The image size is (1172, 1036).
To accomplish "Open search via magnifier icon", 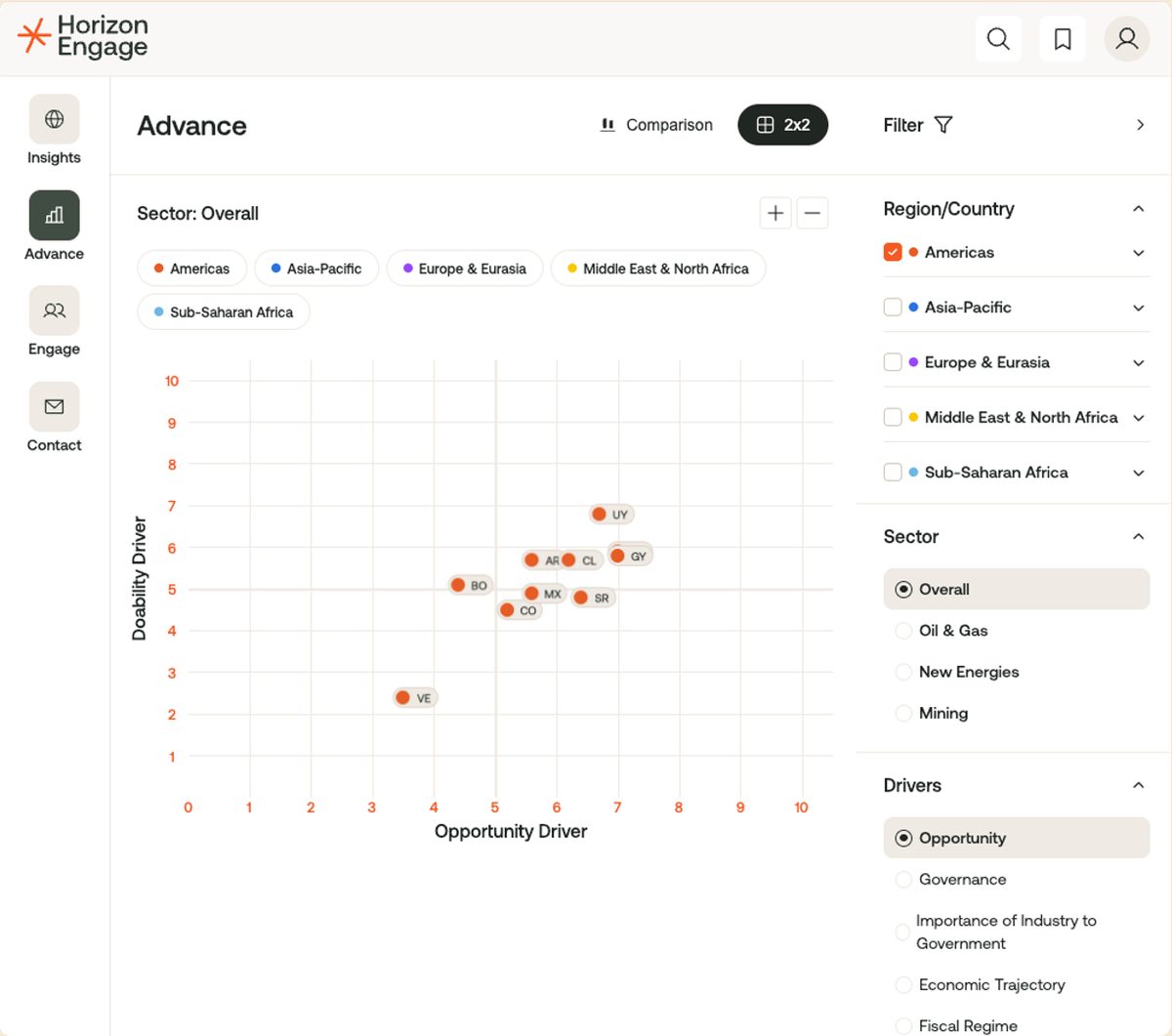I will click(x=998, y=38).
